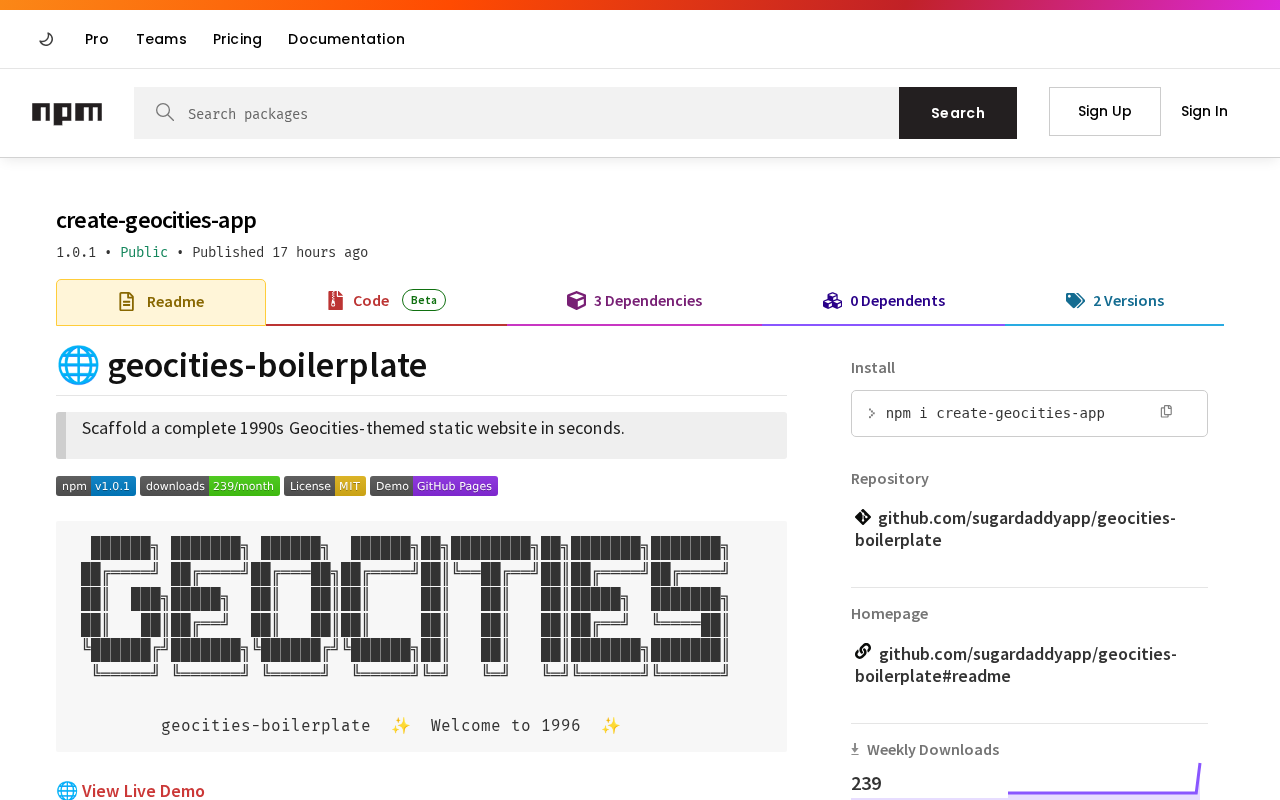1280x800 pixels.
Task: Click the npm v1.0.1 badge
Action: click(x=96, y=486)
